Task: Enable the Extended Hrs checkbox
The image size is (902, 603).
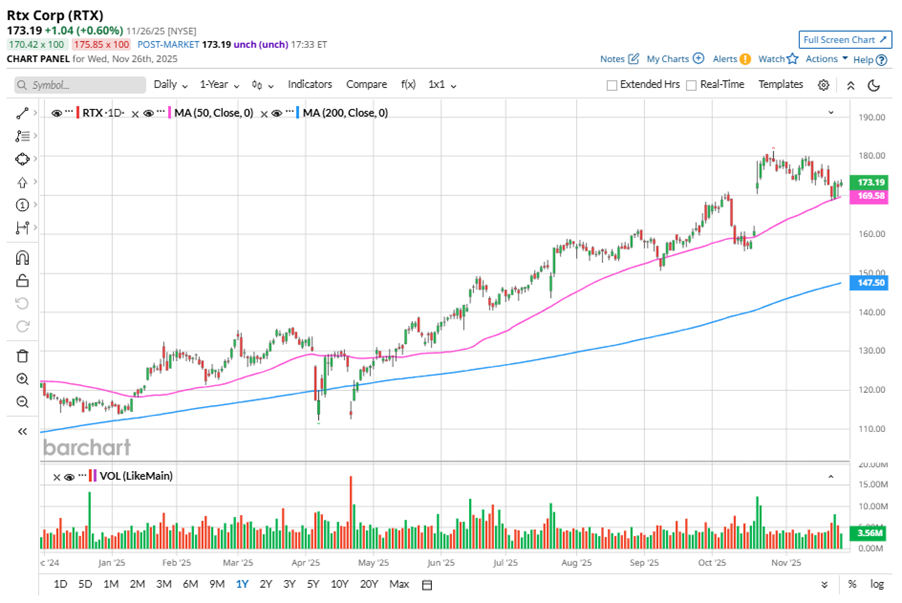Action: click(x=612, y=85)
